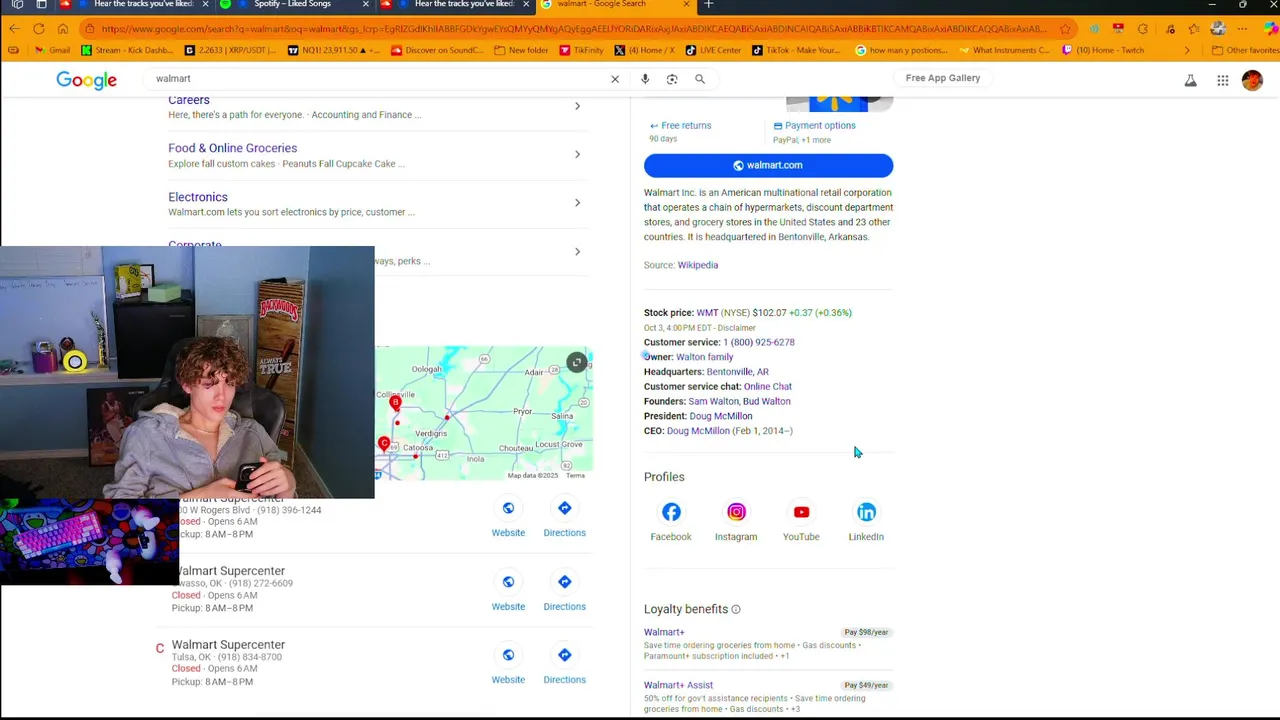Image resolution: width=1280 pixels, height=720 pixels.
Task: Click the Free App Gallery button
Action: point(943,78)
